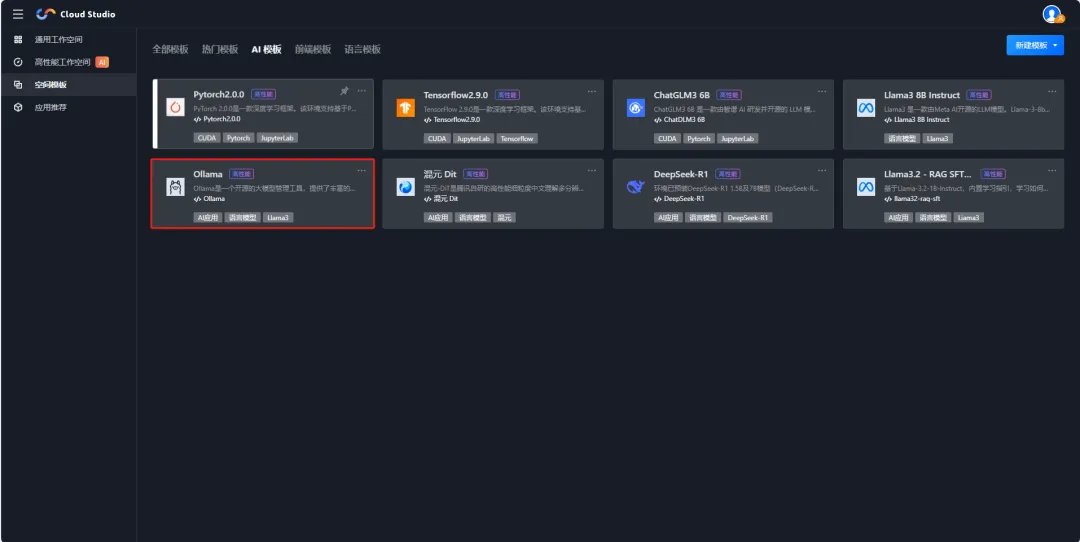The width and height of the screenshot is (1080, 542).
Task: Click the Llama3.2 RAG SFT Meta logo
Action: pos(866,187)
